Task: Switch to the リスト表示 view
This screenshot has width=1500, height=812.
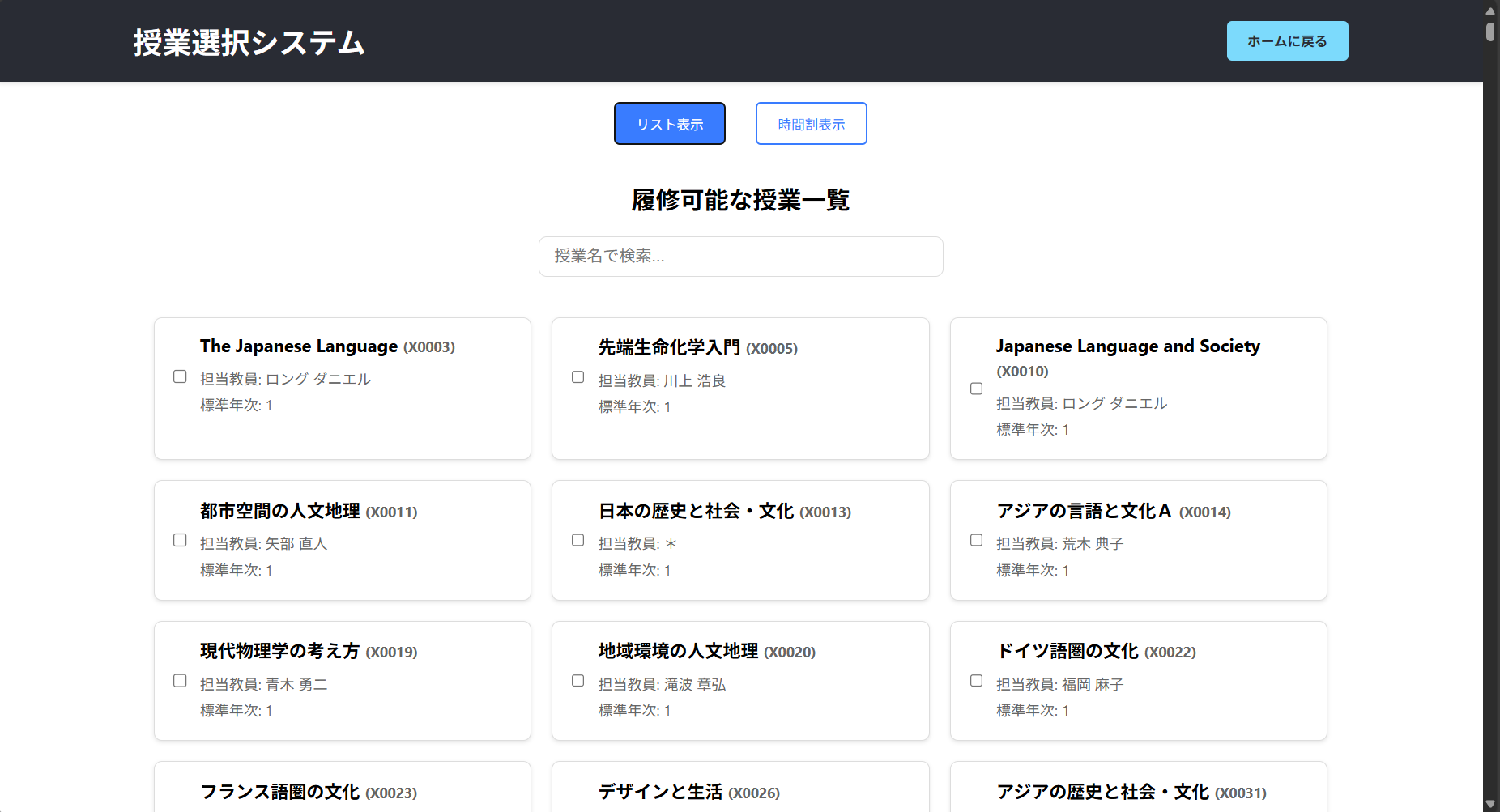Action: (x=669, y=124)
